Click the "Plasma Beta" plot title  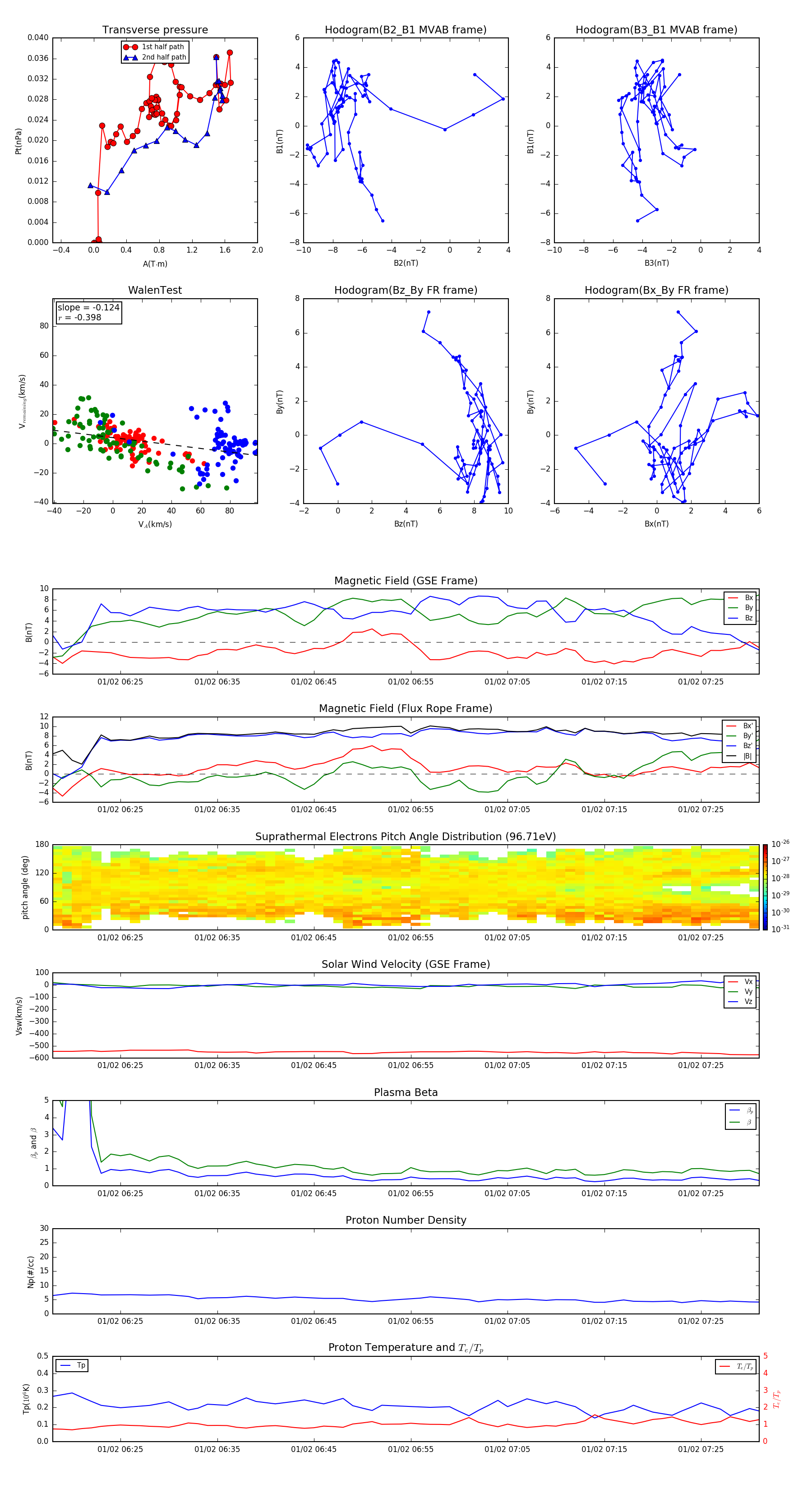(406, 1092)
